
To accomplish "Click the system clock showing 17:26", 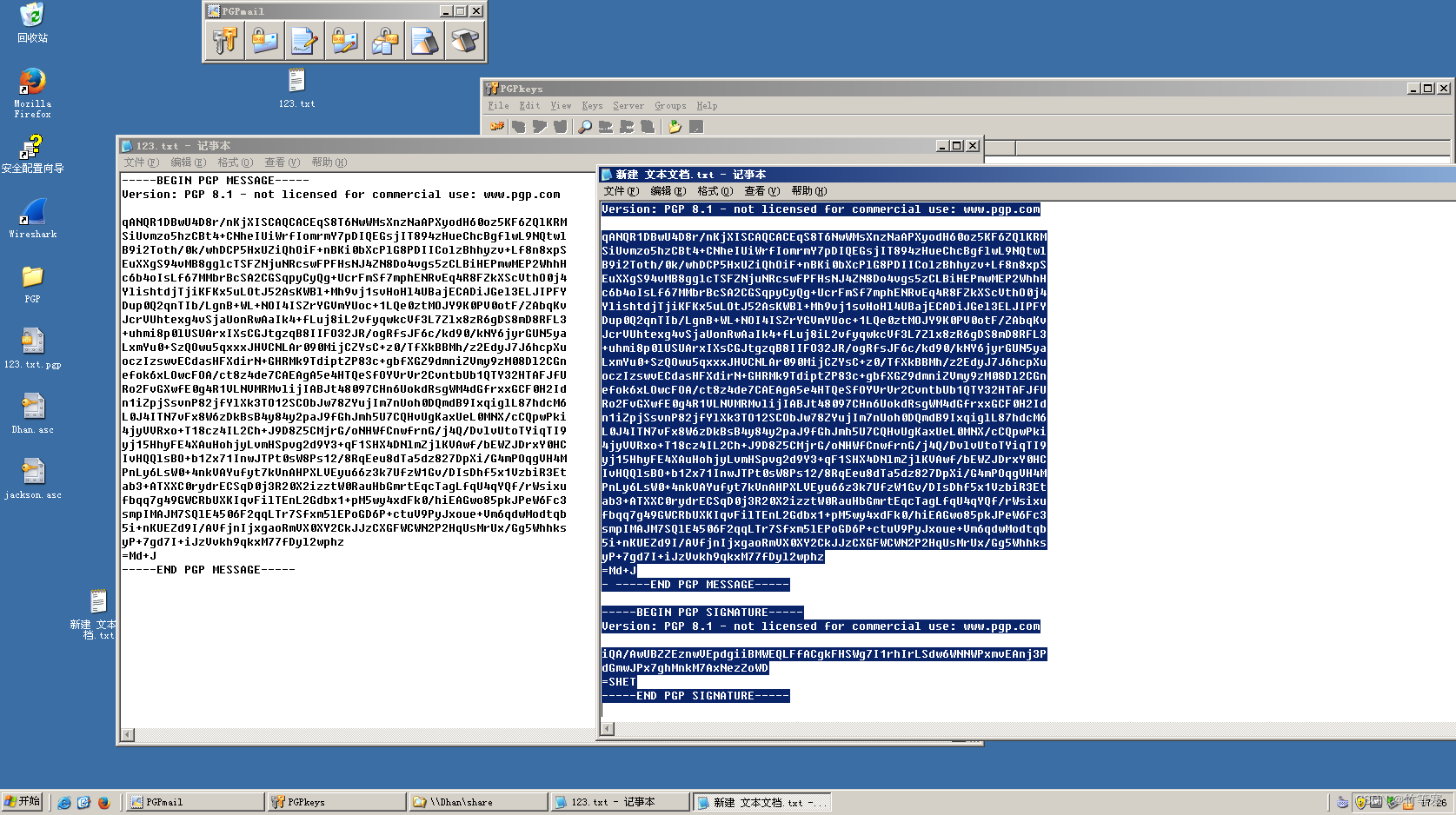I will (1433, 802).
